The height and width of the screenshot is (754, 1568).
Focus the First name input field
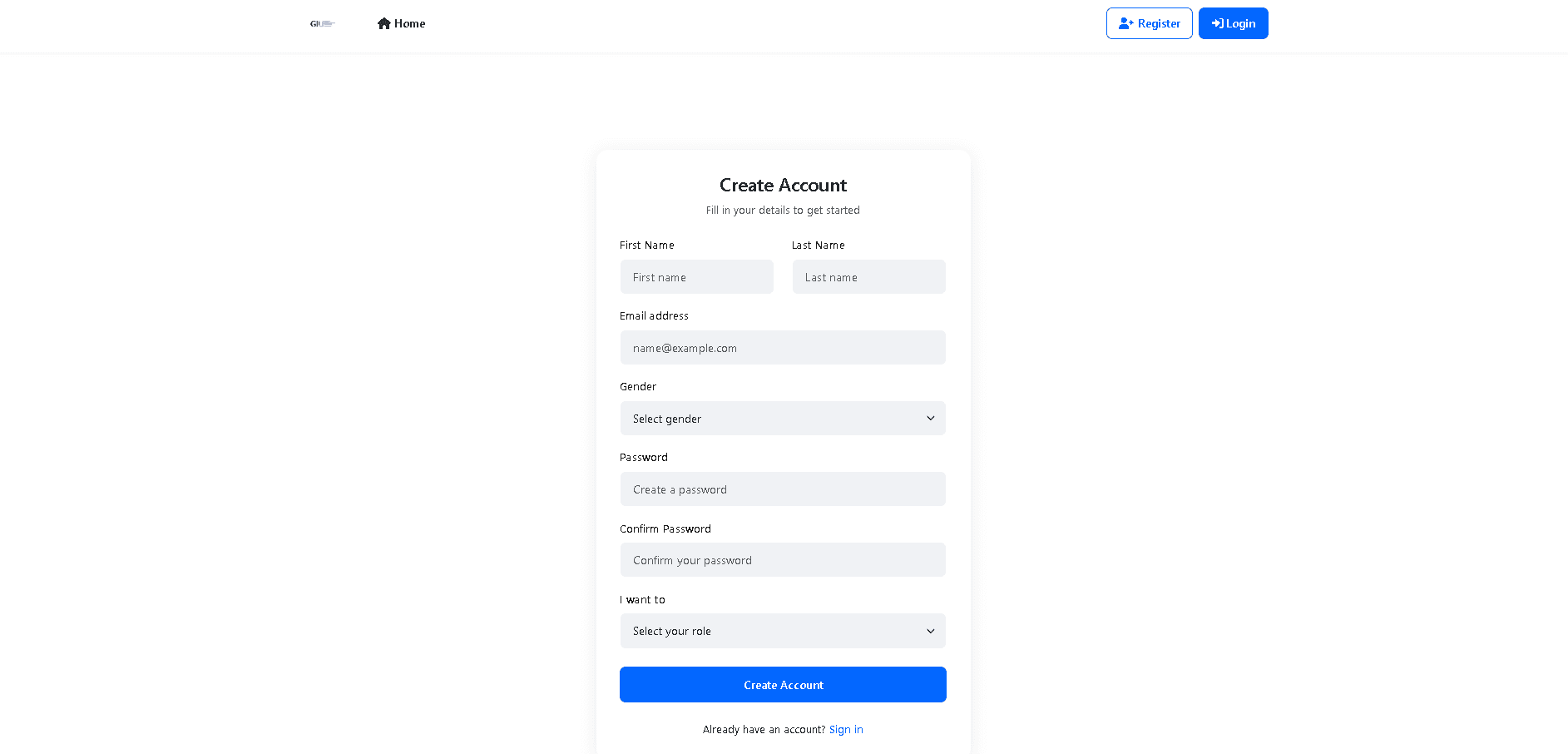click(696, 277)
